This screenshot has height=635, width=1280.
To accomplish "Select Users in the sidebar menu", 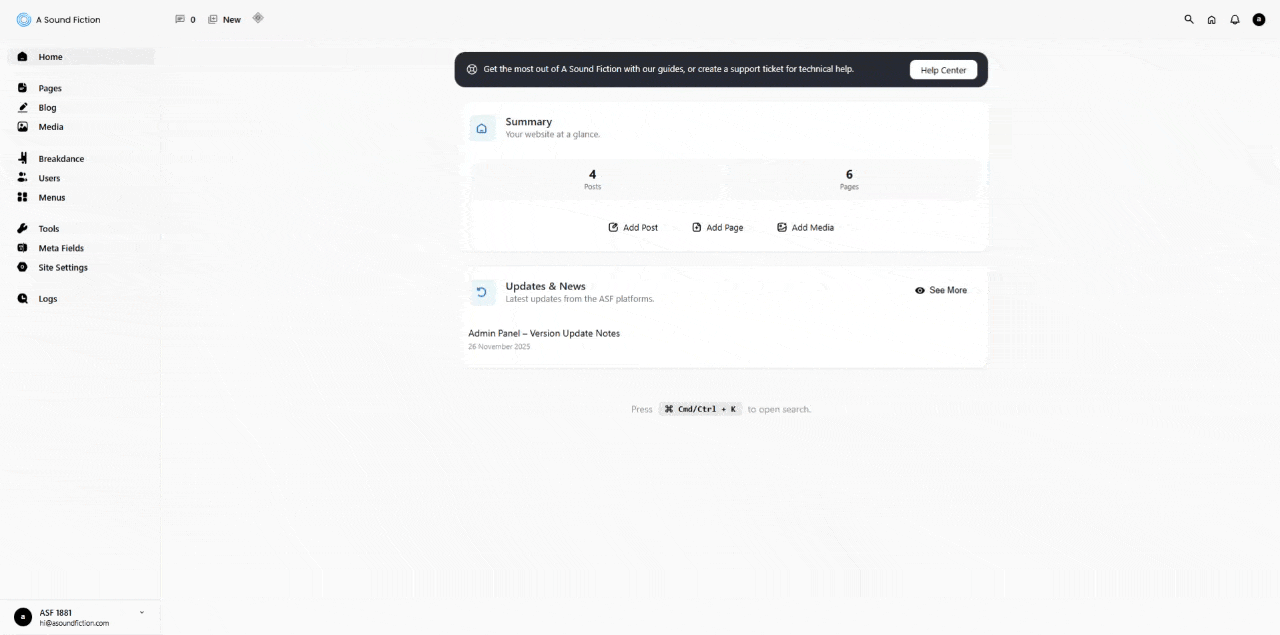I will point(47,178).
